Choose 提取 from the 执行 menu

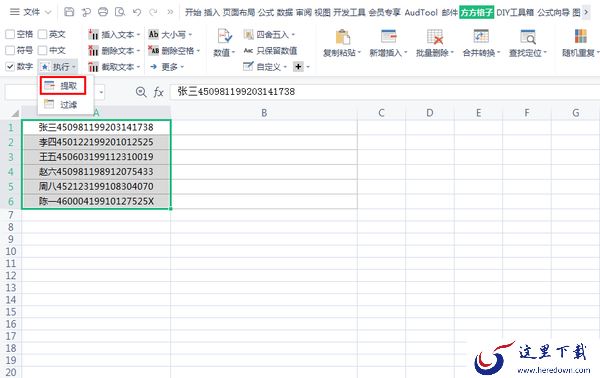coord(62,86)
